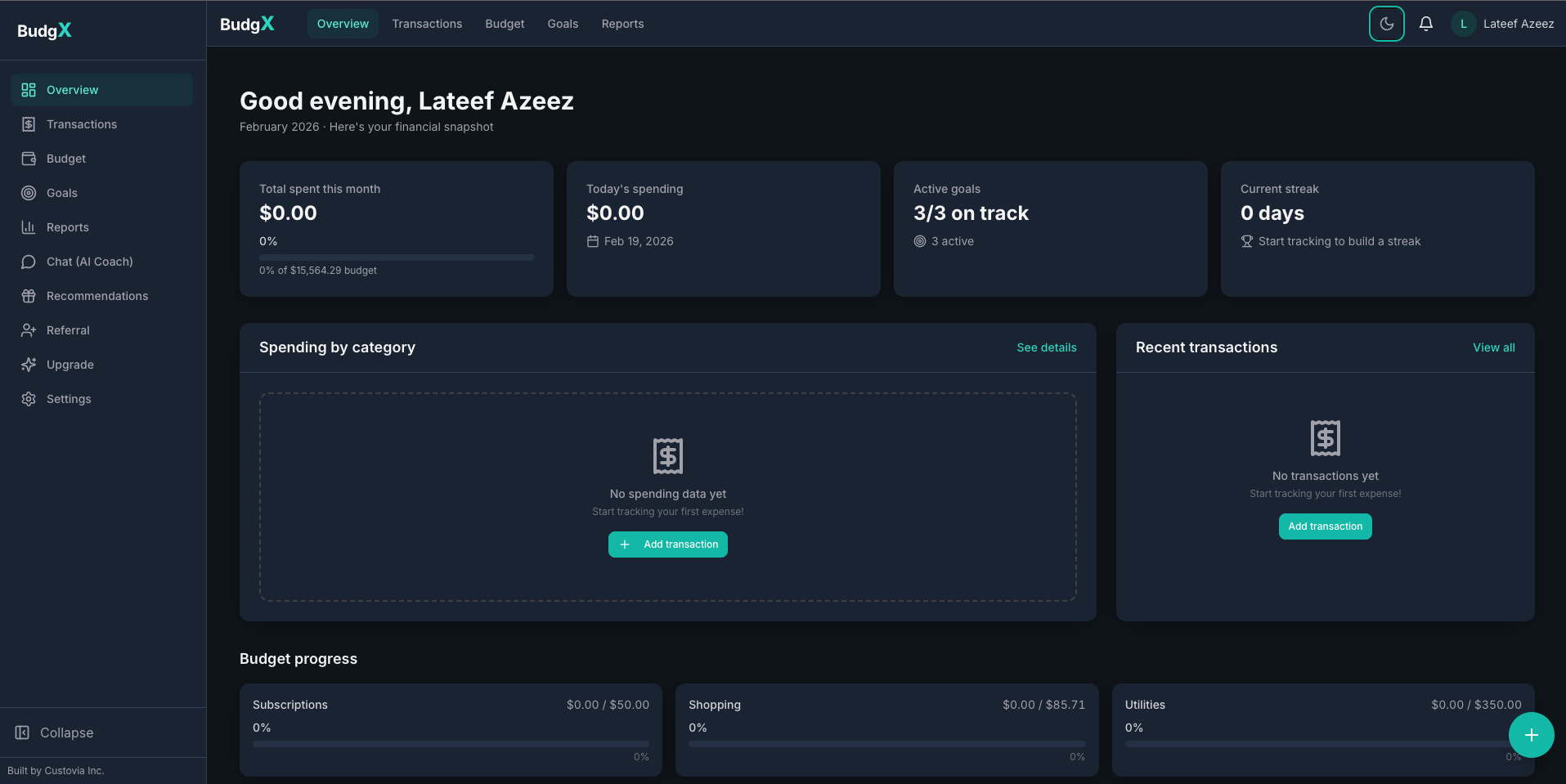This screenshot has height=784, width=1566.
Task: Toggle dark mode with the moon icon
Action: coord(1386,24)
